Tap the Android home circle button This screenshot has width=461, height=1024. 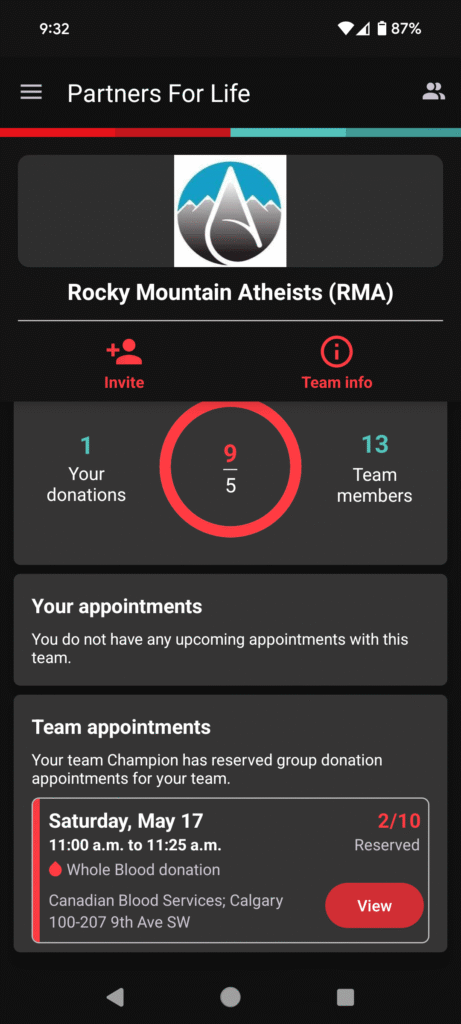[230, 997]
